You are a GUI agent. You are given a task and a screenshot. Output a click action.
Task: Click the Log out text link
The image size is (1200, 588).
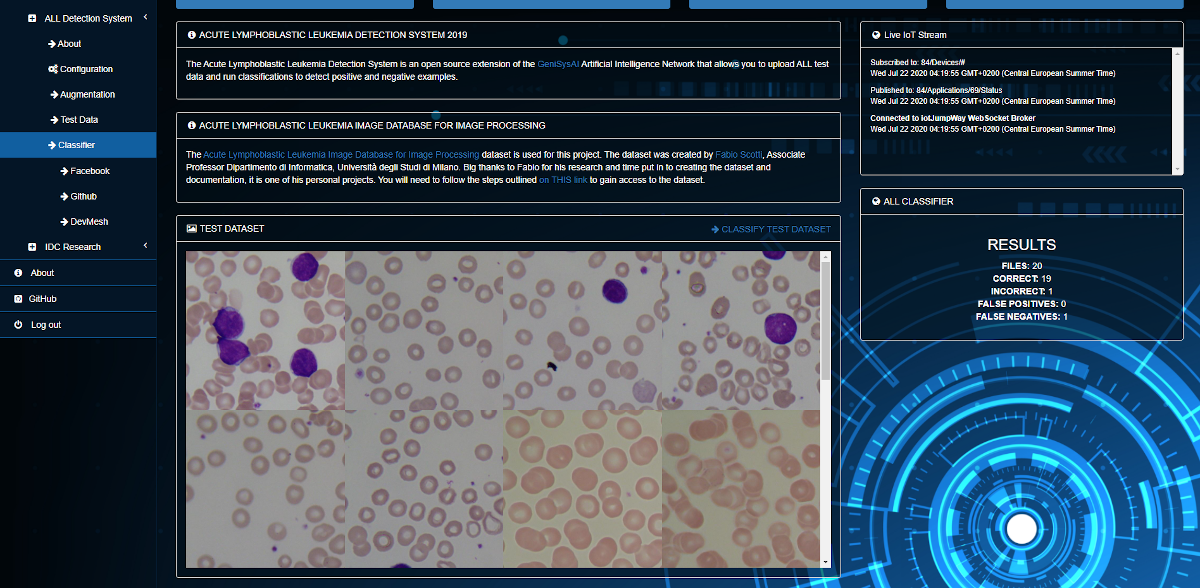[46, 325]
